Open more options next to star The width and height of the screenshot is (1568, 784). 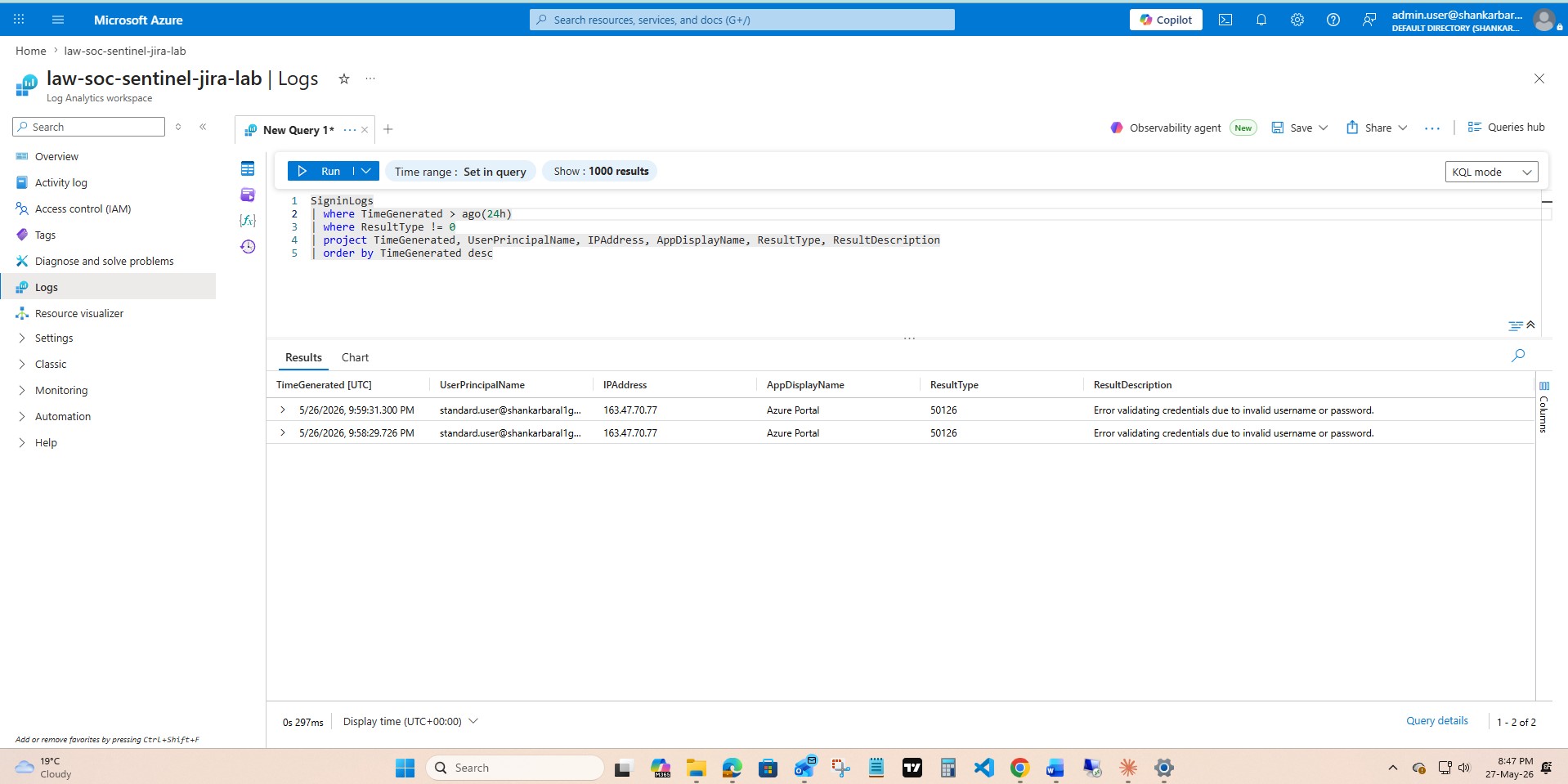pyautogui.click(x=370, y=78)
